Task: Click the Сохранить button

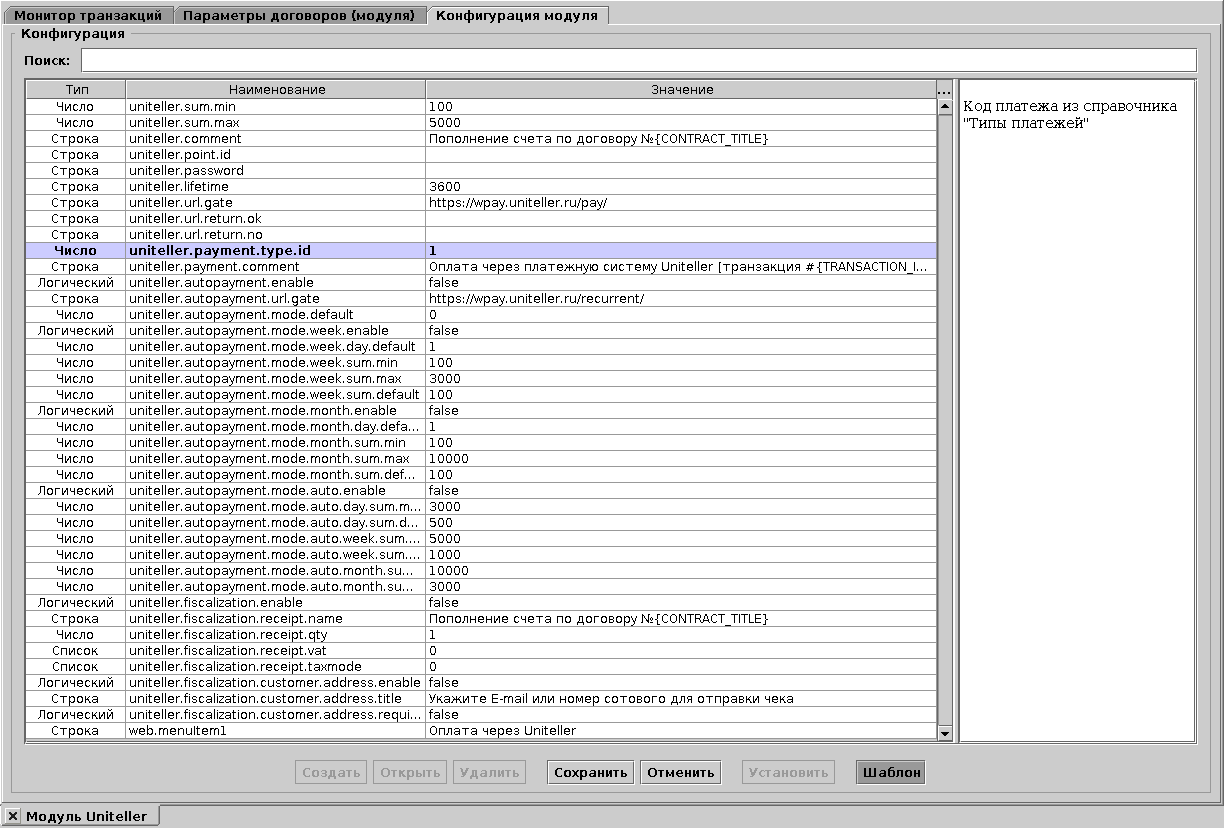Action: pos(589,772)
